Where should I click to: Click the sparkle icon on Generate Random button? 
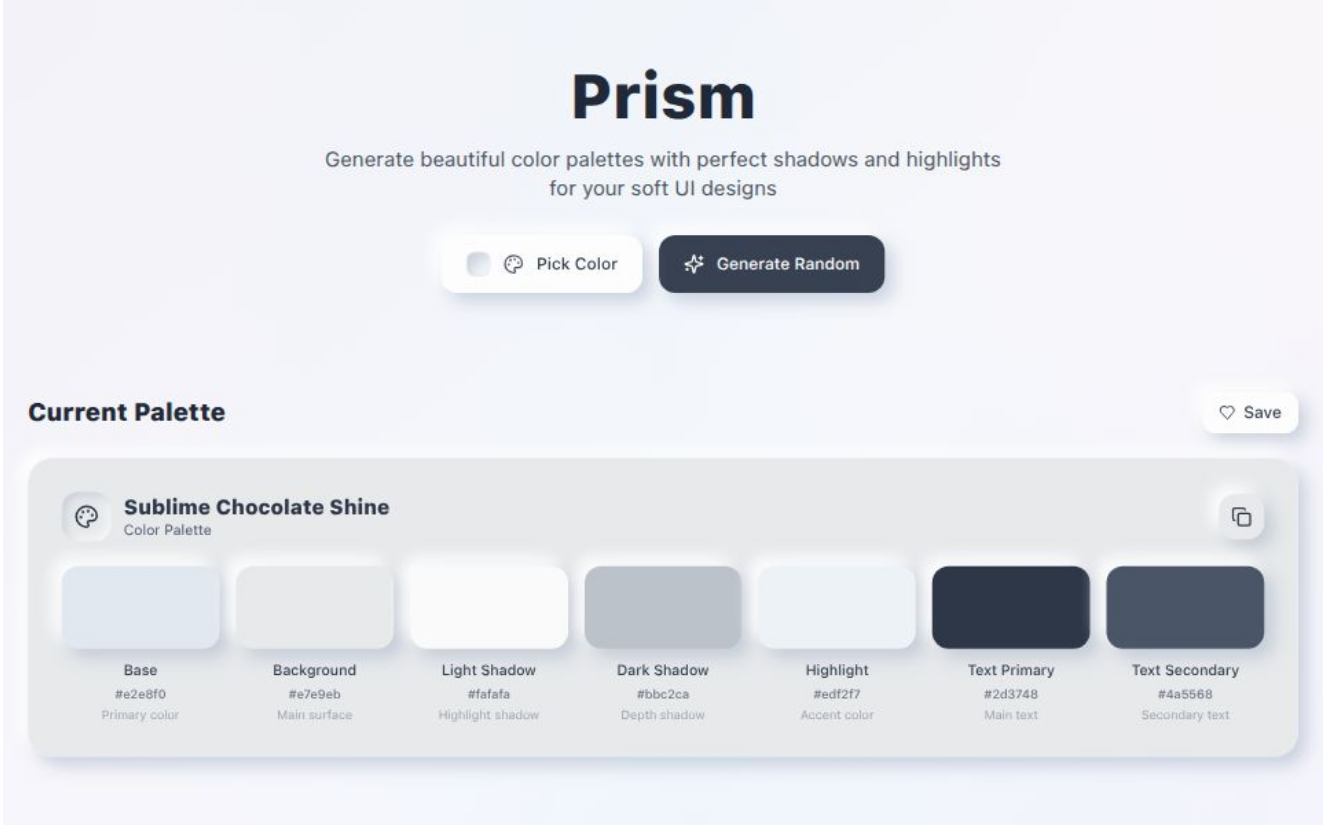point(694,264)
